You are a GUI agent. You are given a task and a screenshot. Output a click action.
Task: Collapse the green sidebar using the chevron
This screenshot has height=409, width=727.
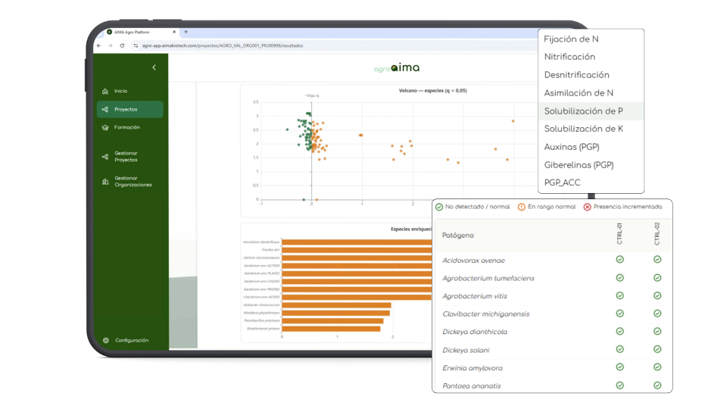coord(154,68)
